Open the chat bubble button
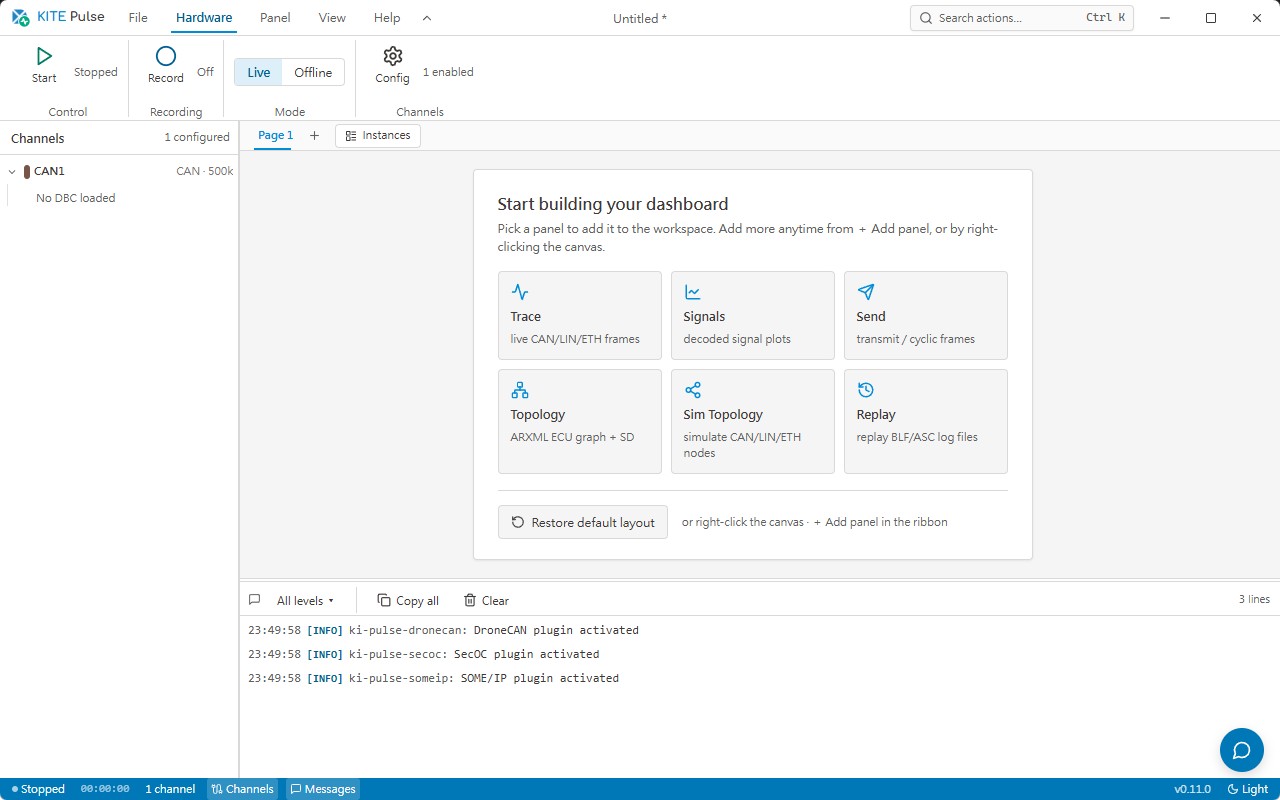1280x800 pixels. click(1242, 750)
